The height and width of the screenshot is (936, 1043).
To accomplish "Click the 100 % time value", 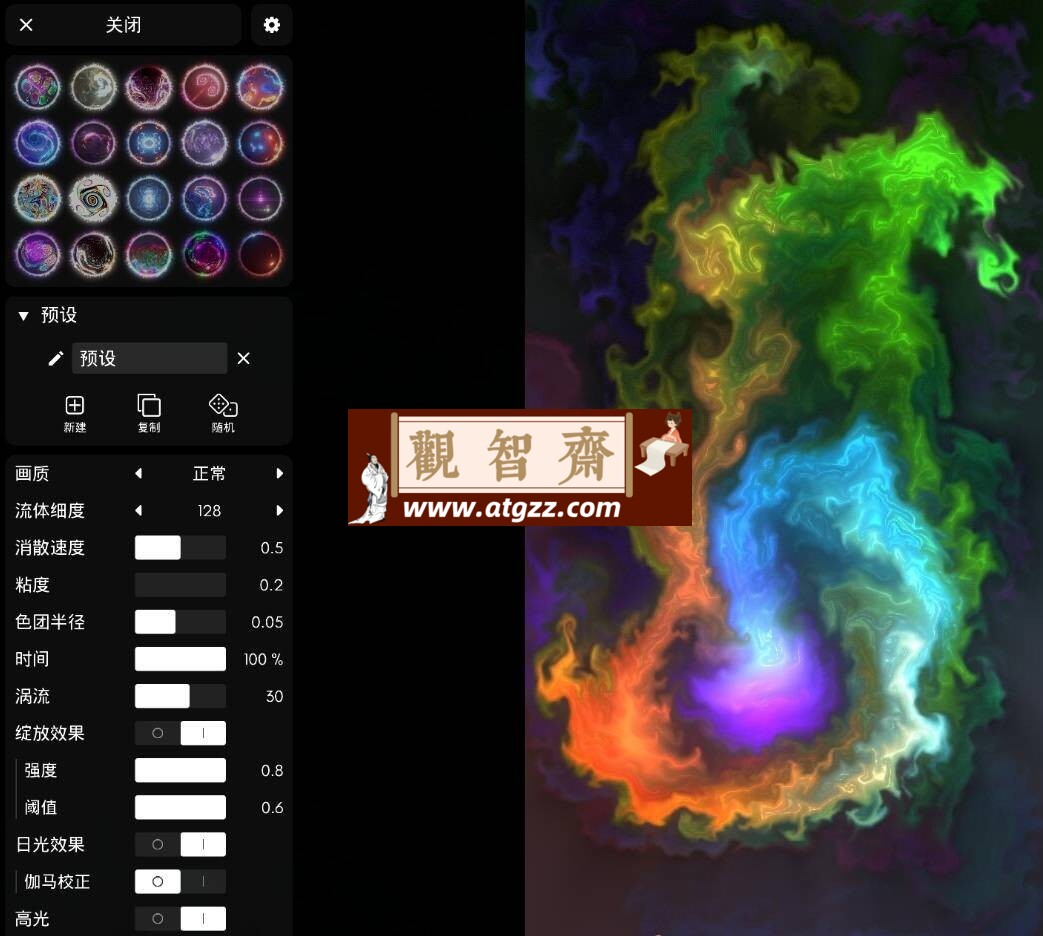I will click(263, 659).
